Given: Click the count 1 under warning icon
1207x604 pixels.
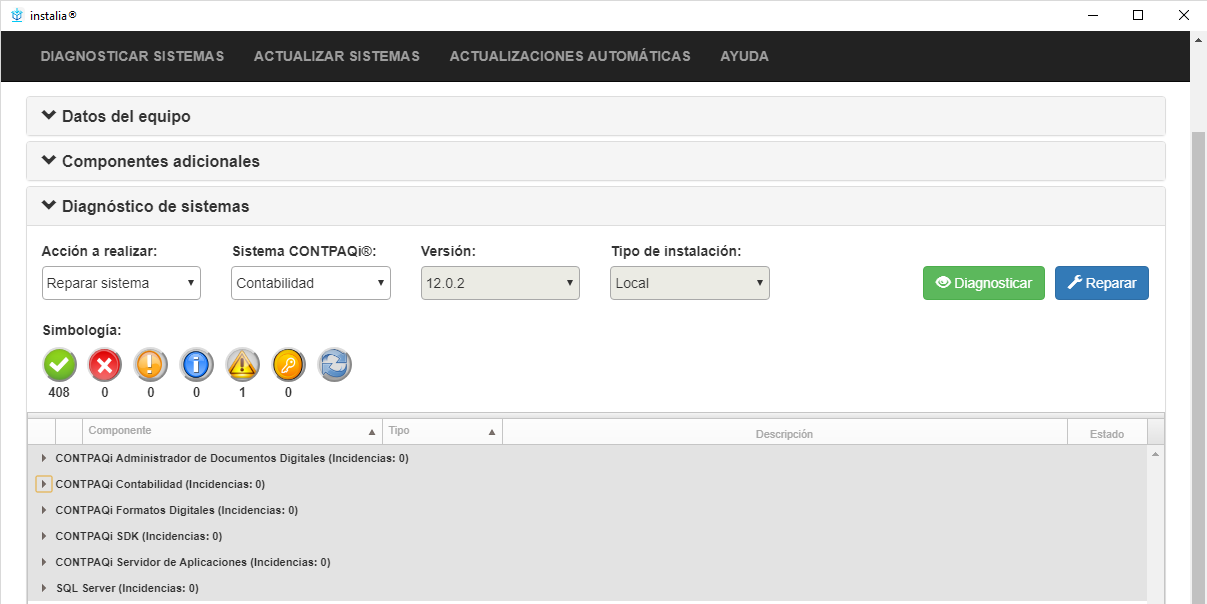Looking at the screenshot, I should 243,393.
